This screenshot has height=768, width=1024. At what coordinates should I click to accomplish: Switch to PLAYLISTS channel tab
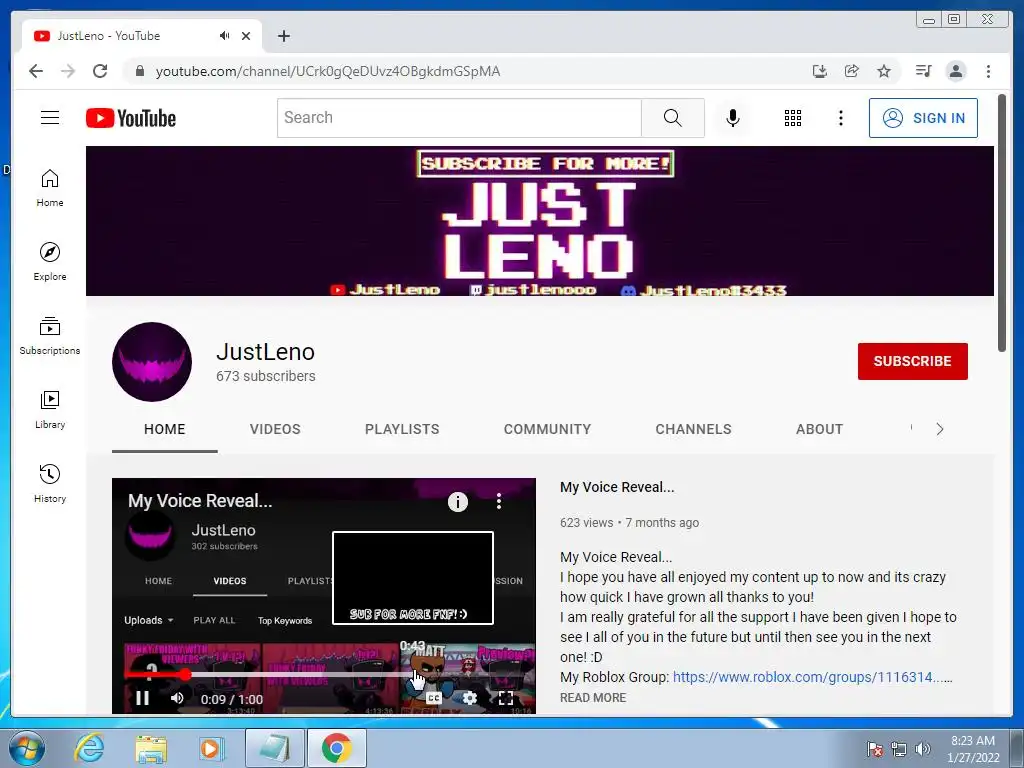coord(402,429)
